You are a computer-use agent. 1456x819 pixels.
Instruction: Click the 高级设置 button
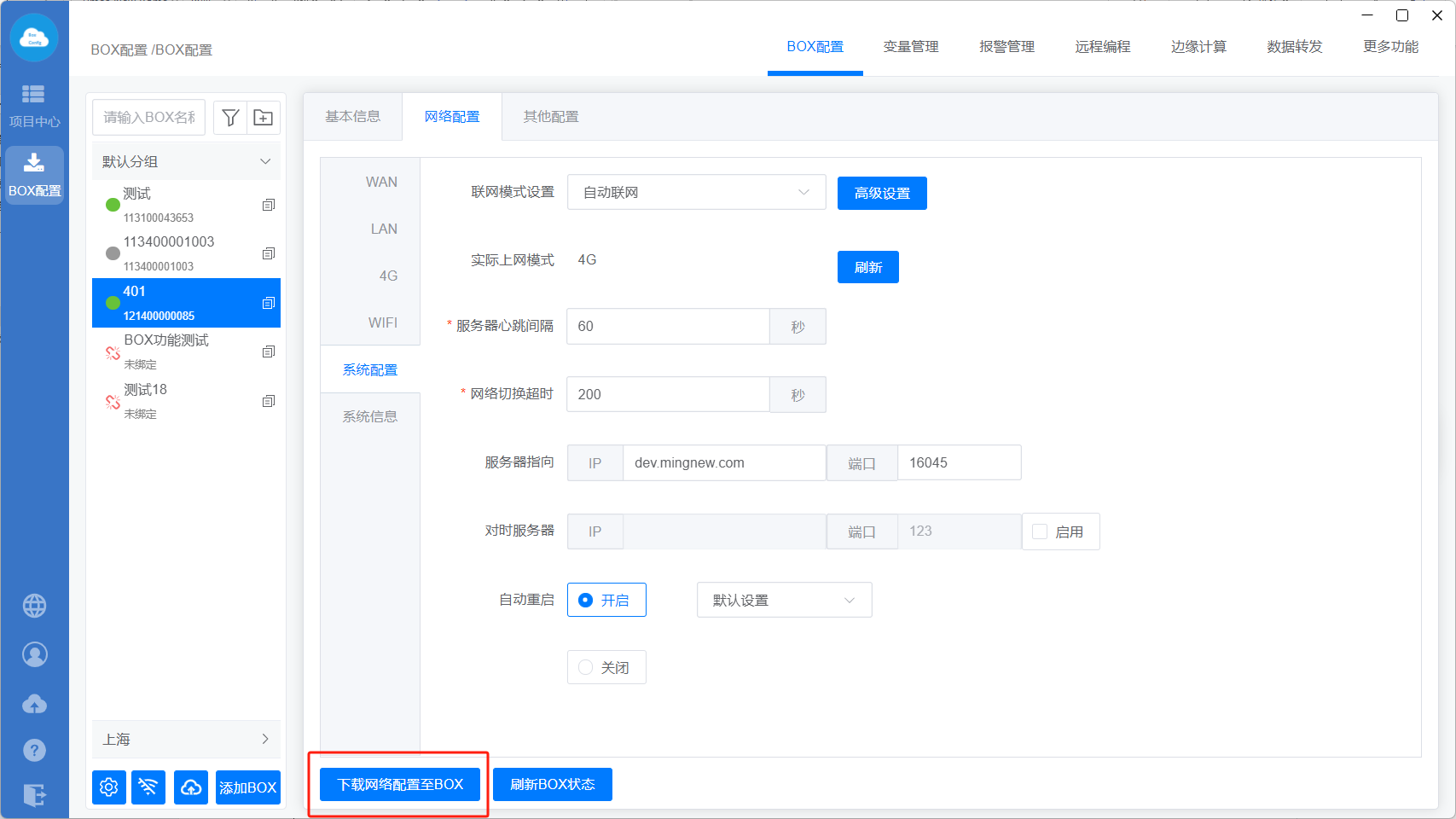(x=882, y=193)
